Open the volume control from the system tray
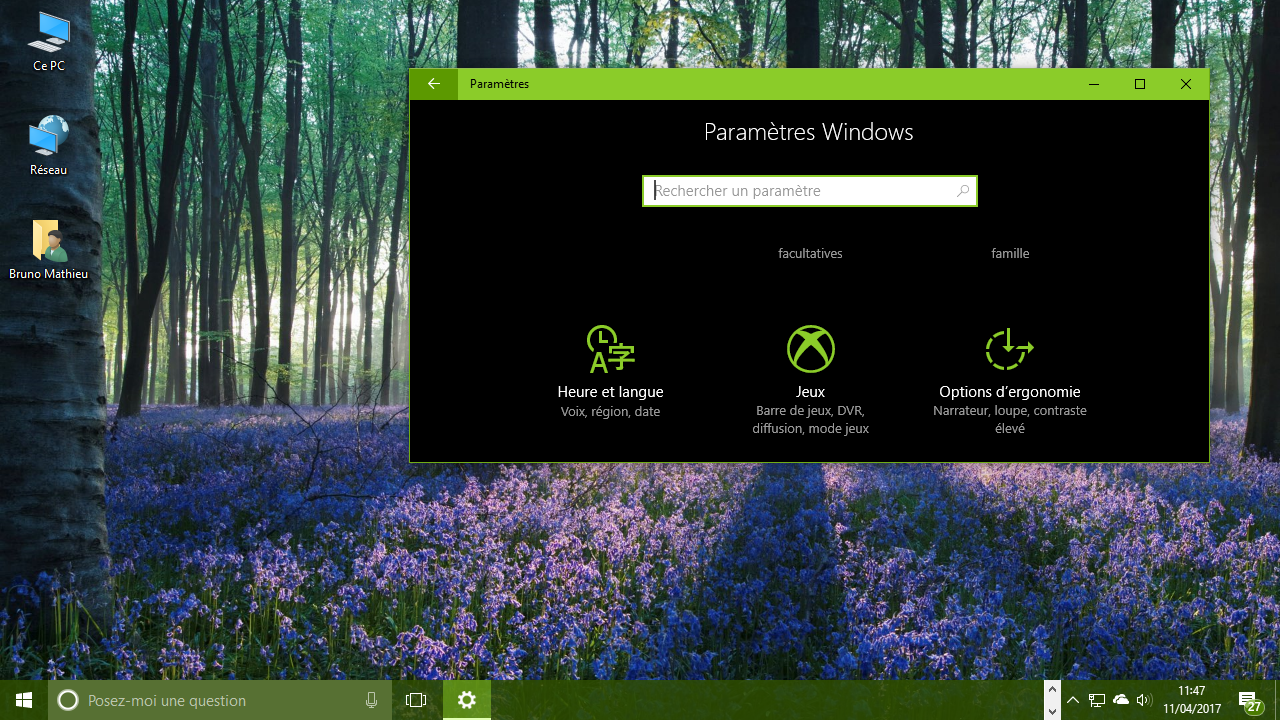The height and width of the screenshot is (720, 1280). (x=1145, y=700)
